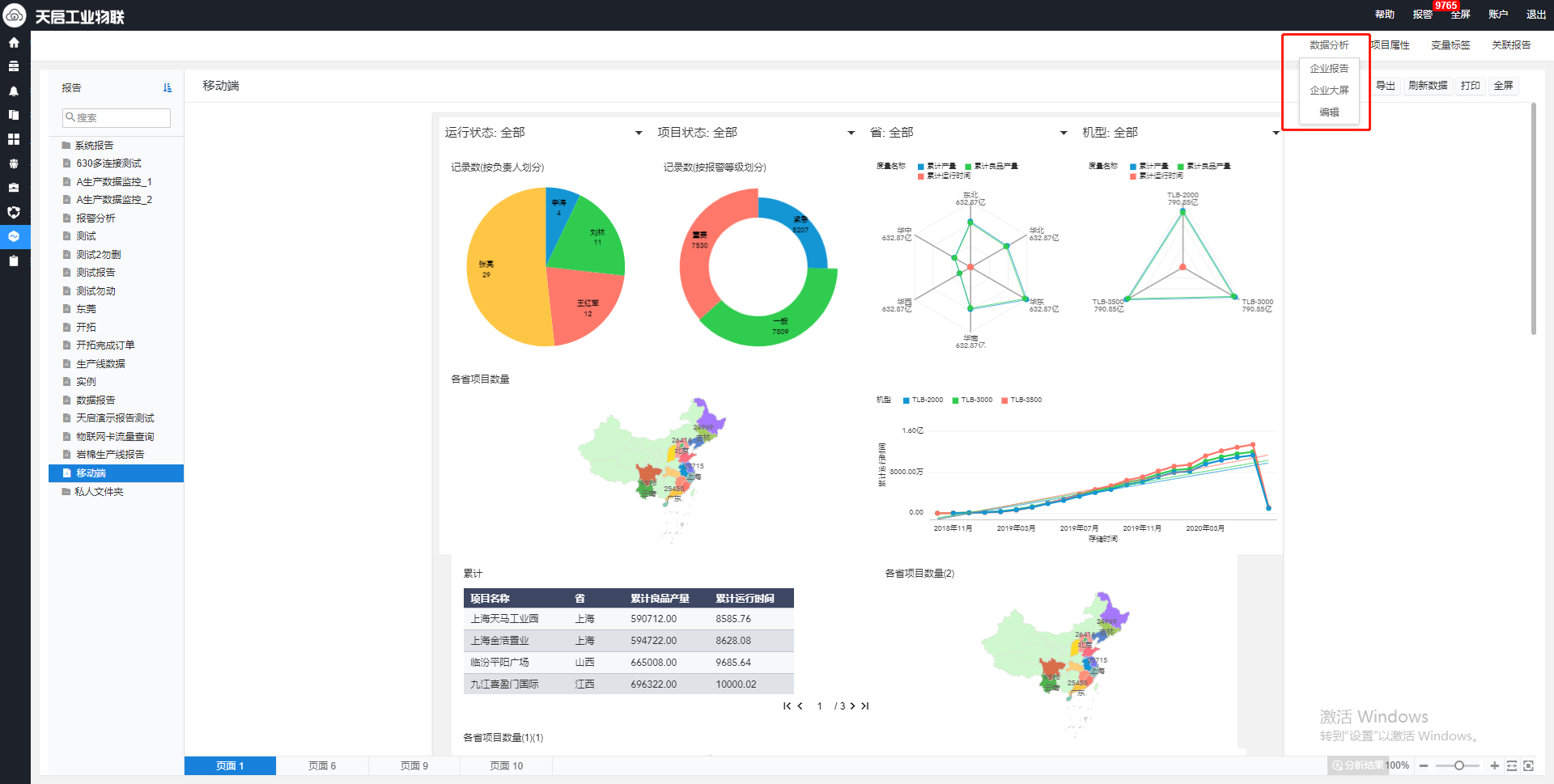Click the zoom out minus icon

(1424, 765)
